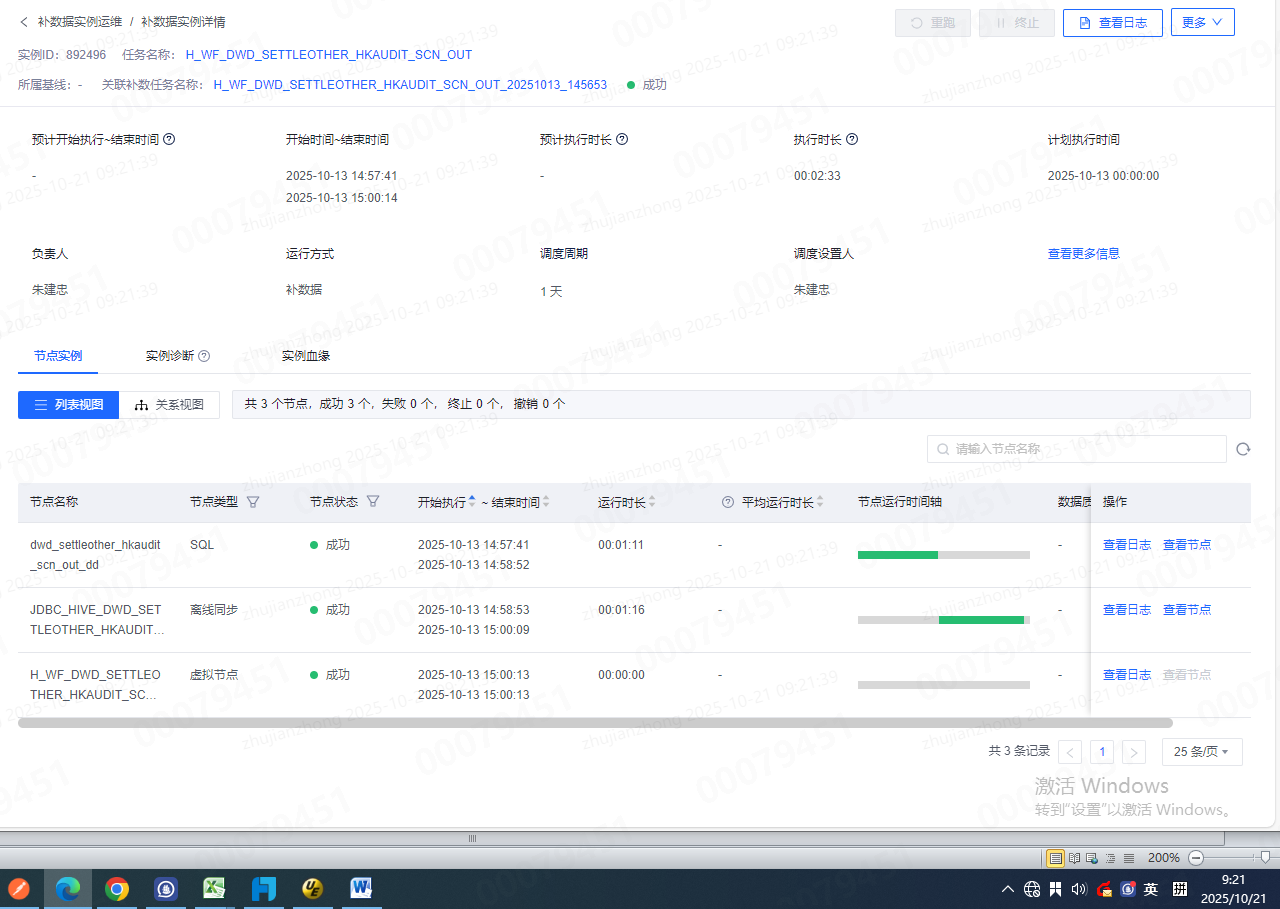Image resolution: width=1280 pixels, height=909 pixels.
Task: Click help icon next to 执行时长
Action: (852, 140)
